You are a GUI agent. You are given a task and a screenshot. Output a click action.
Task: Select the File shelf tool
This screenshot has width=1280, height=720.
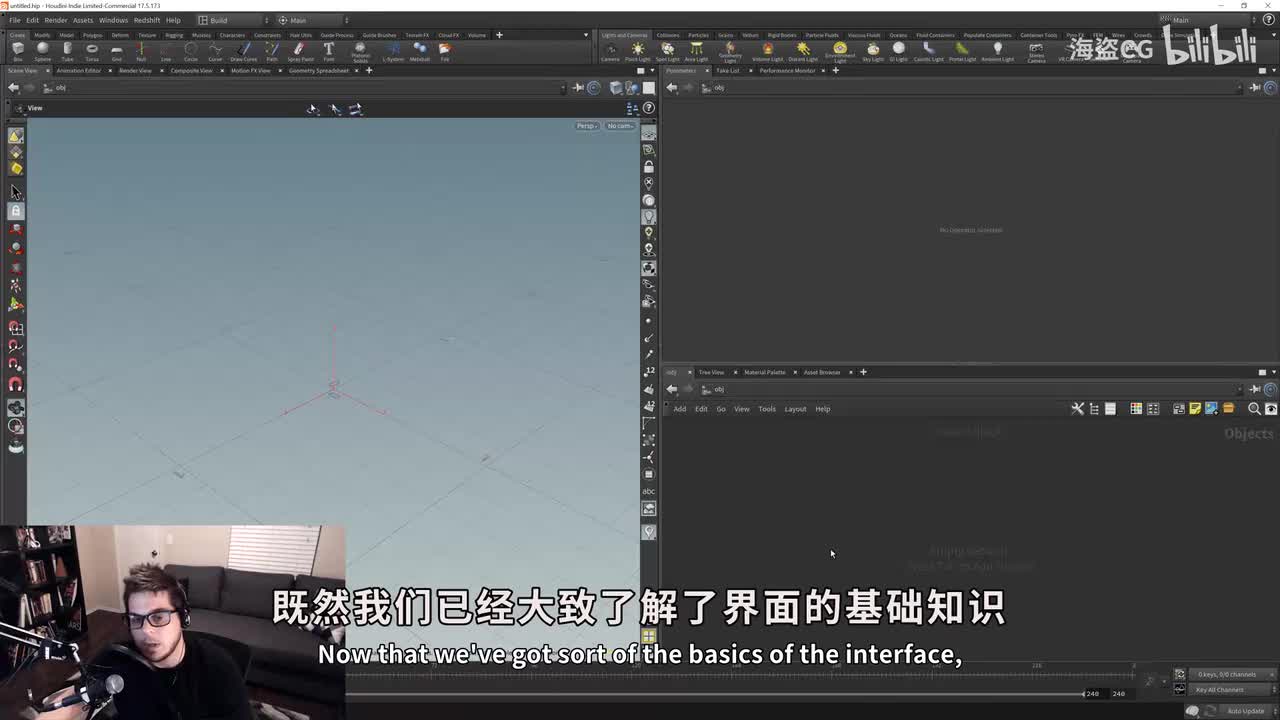pos(445,51)
